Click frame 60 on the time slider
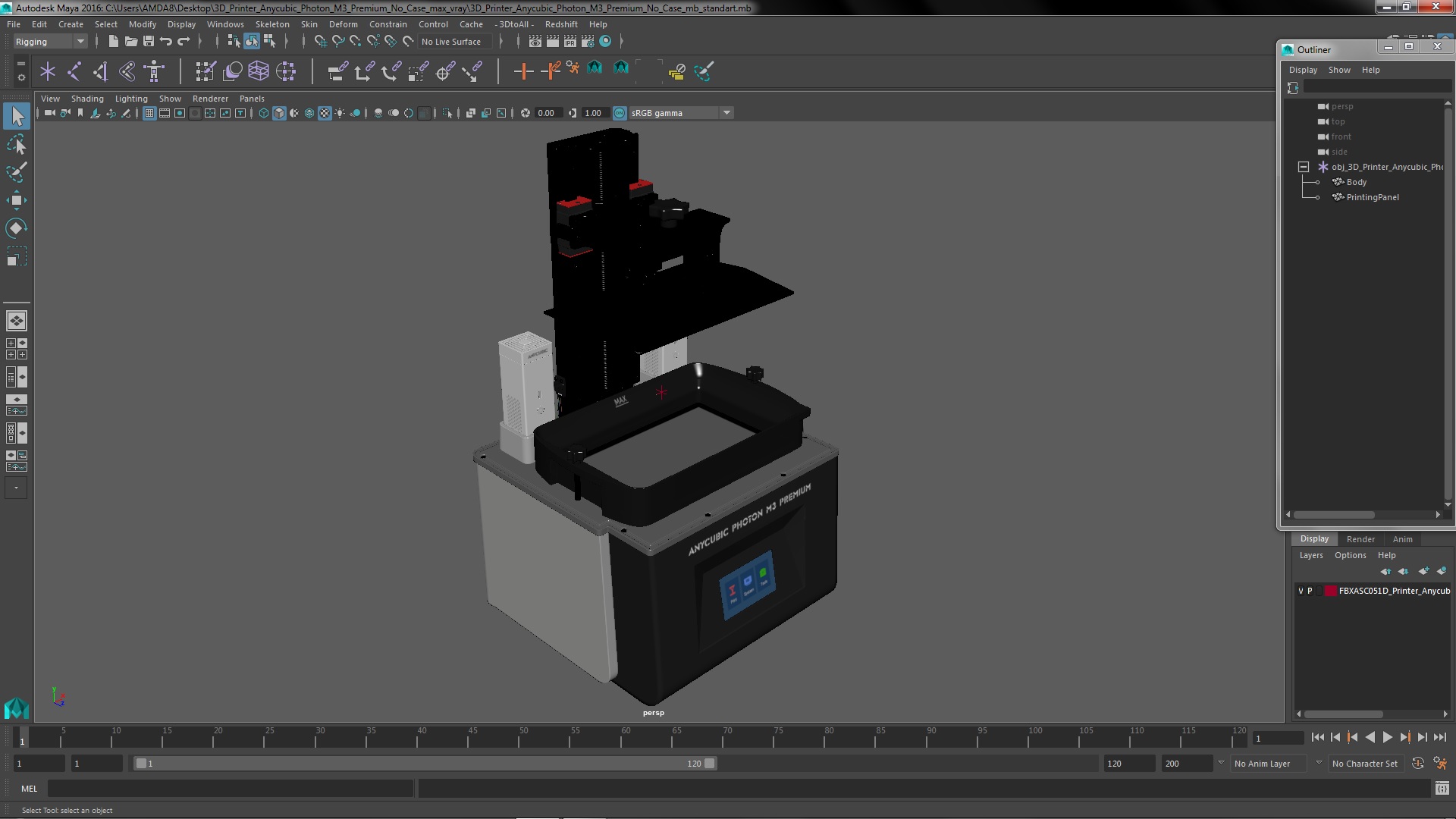The width and height of the screenshot is (1456, 819). tap(626, 738)
